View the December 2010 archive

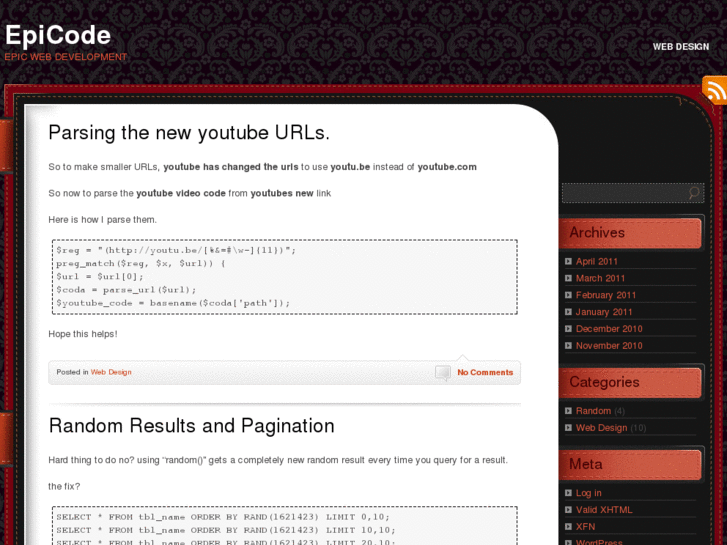[x=609, y=328]
